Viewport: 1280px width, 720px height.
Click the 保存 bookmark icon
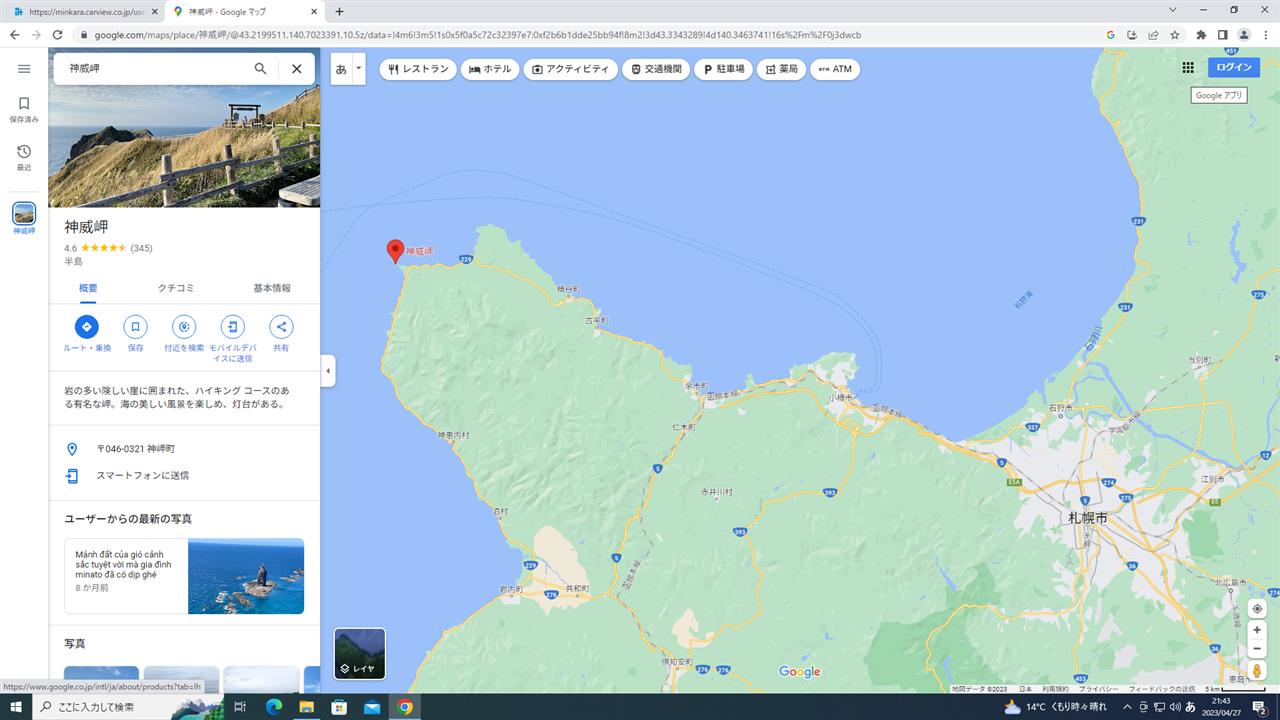tap(135, 326)
